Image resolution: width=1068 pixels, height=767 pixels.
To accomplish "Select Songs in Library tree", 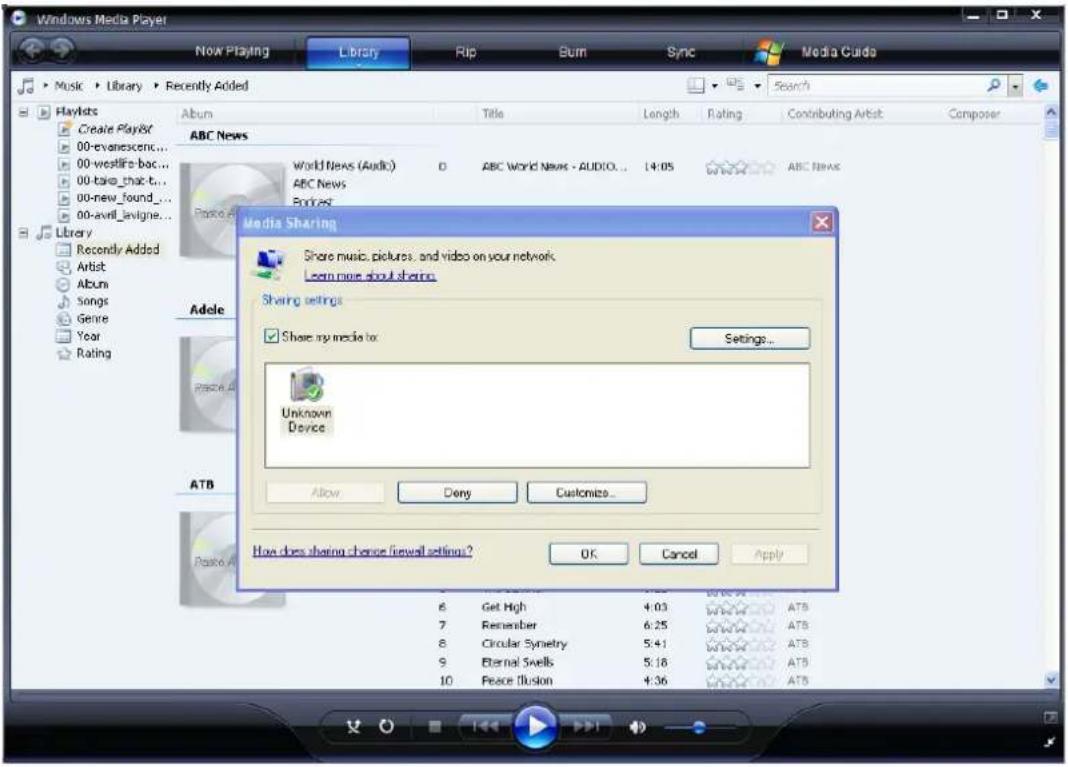I will coord(93,301).
